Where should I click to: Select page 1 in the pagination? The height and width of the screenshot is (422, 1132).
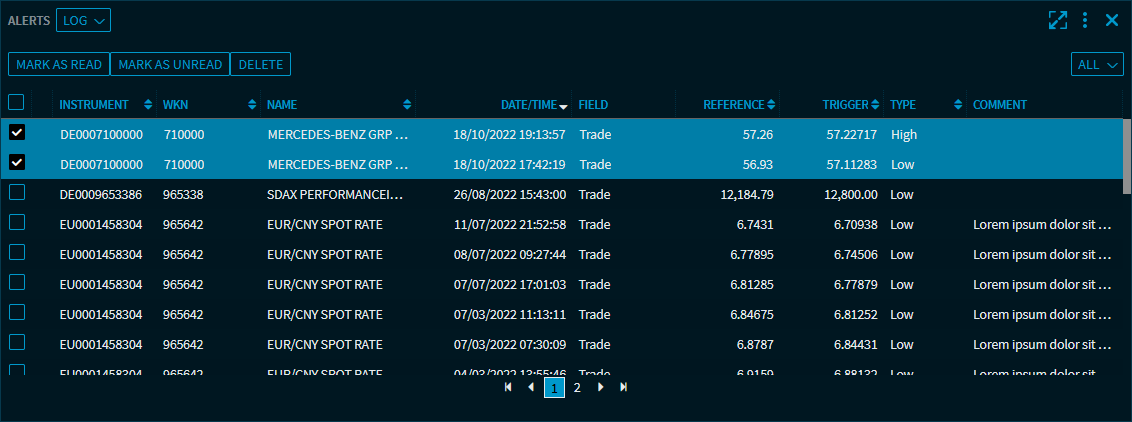coord(554,387)
